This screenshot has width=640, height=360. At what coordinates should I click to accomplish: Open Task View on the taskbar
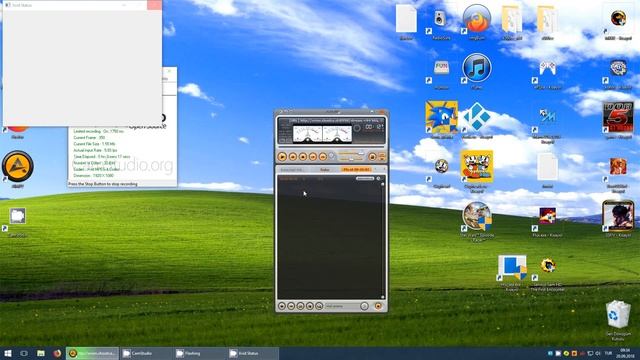[24, 353]
